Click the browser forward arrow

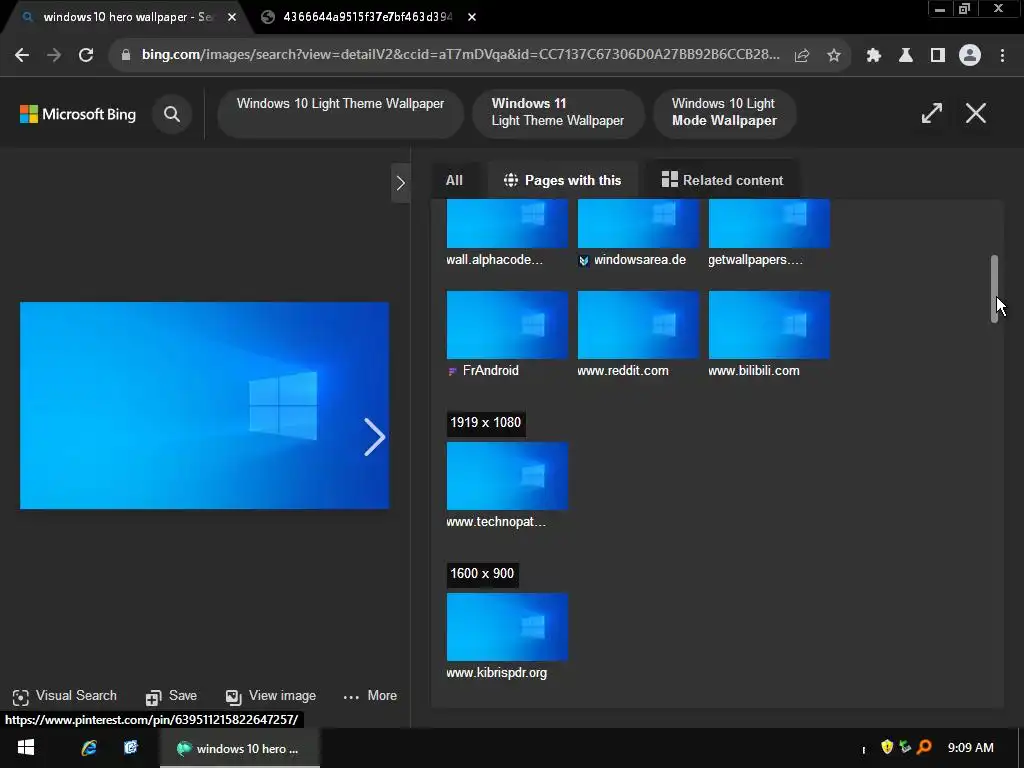click(54, 56)
